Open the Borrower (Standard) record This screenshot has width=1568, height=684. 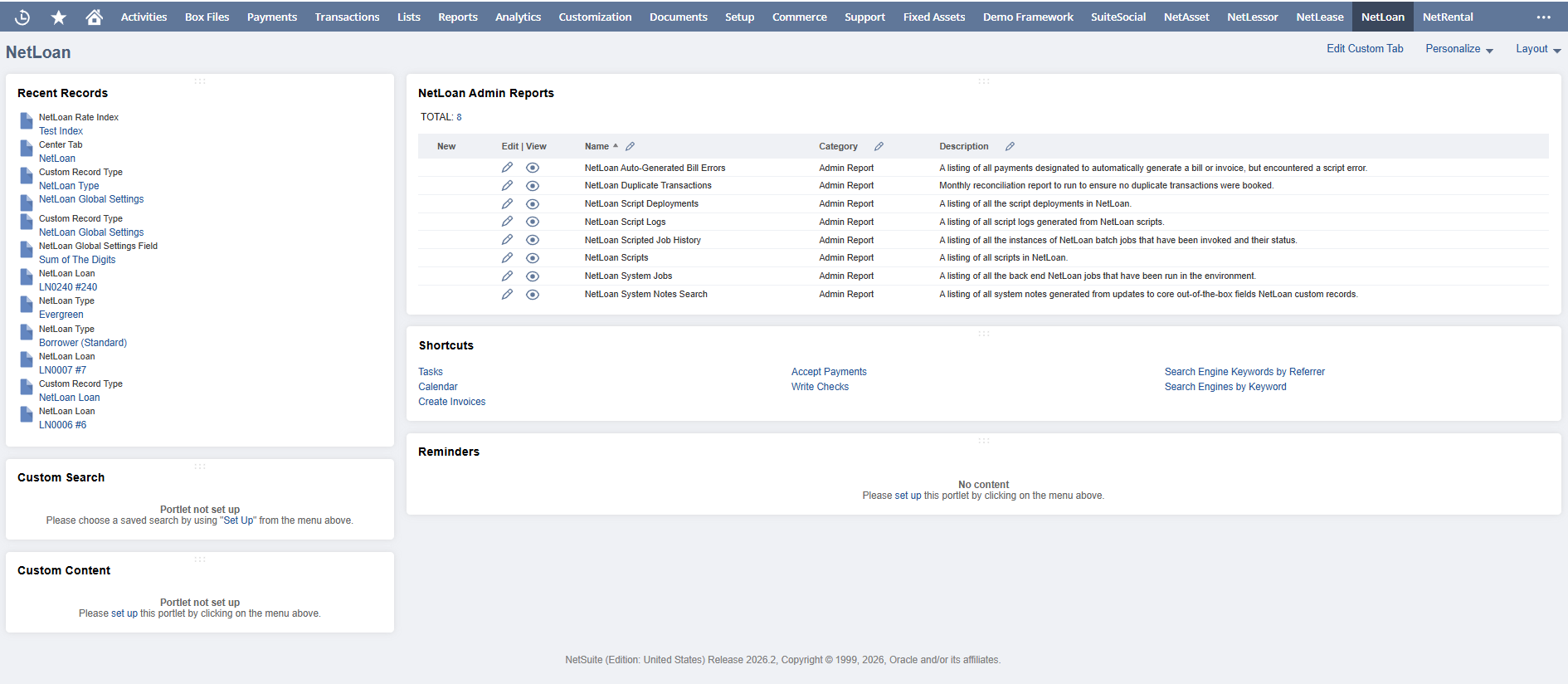tap(83, 343)
